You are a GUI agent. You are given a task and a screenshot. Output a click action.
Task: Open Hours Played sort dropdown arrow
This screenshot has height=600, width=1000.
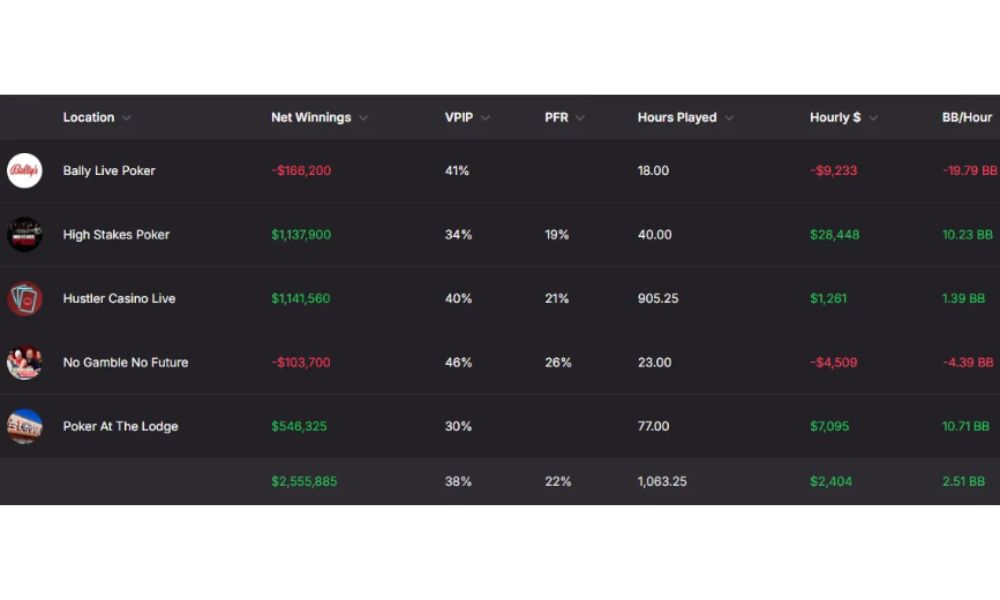tap(730, 118)
